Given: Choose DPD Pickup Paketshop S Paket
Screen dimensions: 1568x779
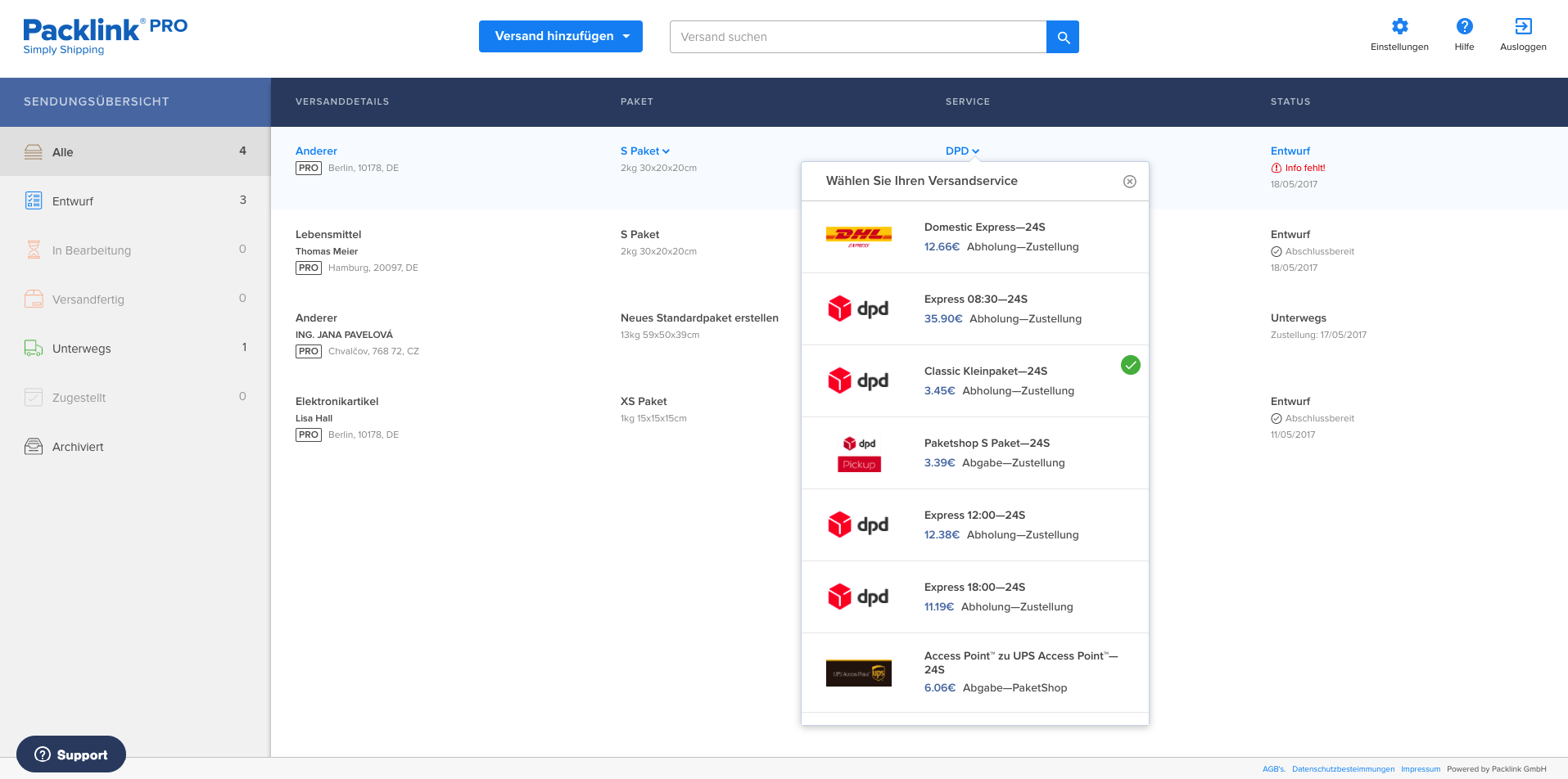Looking at the screenshot, I should tap(975, 453).
